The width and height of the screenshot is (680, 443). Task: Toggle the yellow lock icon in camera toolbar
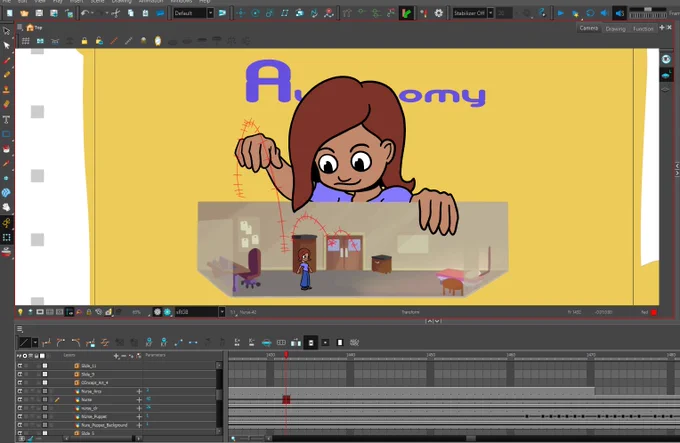pos(84,41)
